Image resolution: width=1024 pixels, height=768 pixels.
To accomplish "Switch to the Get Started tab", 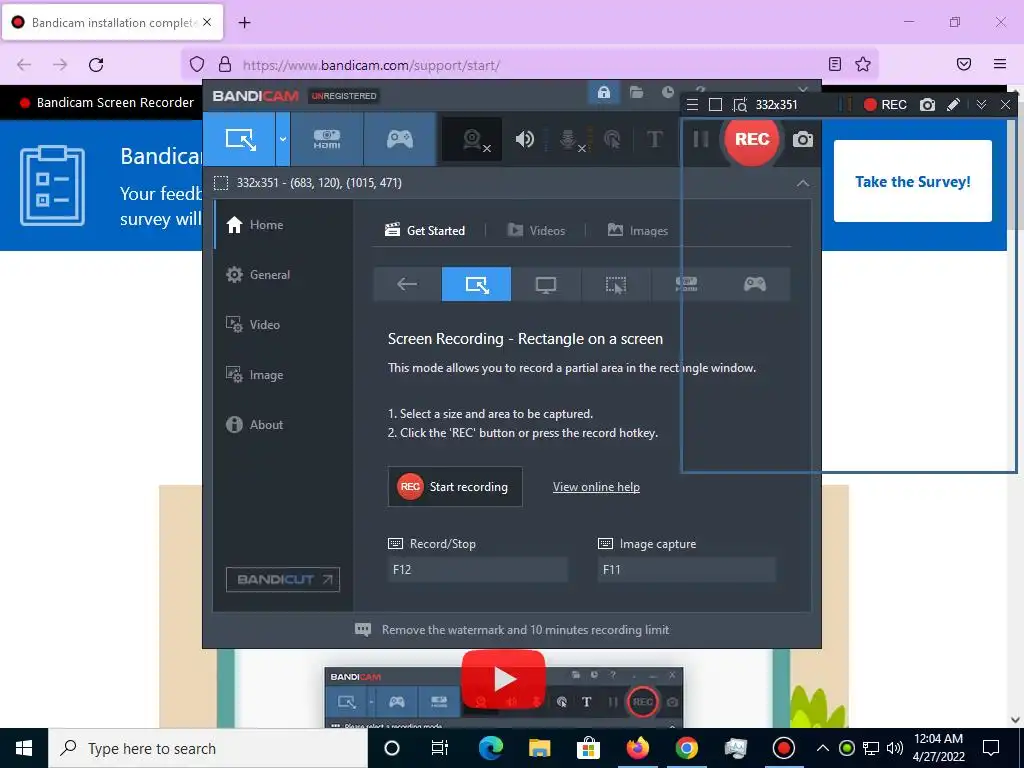I will (x=425, y=231).
